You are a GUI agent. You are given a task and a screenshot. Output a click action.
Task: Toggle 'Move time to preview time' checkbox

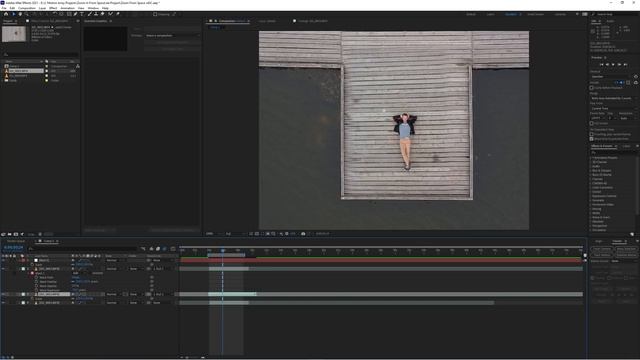tap(591, 139)
